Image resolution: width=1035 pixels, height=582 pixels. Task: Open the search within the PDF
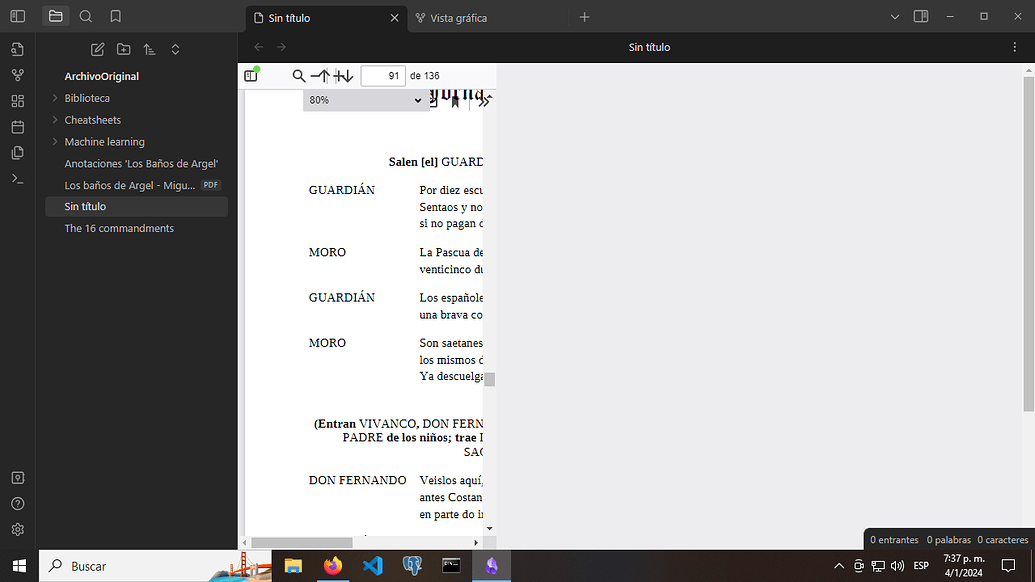point(299,75)
